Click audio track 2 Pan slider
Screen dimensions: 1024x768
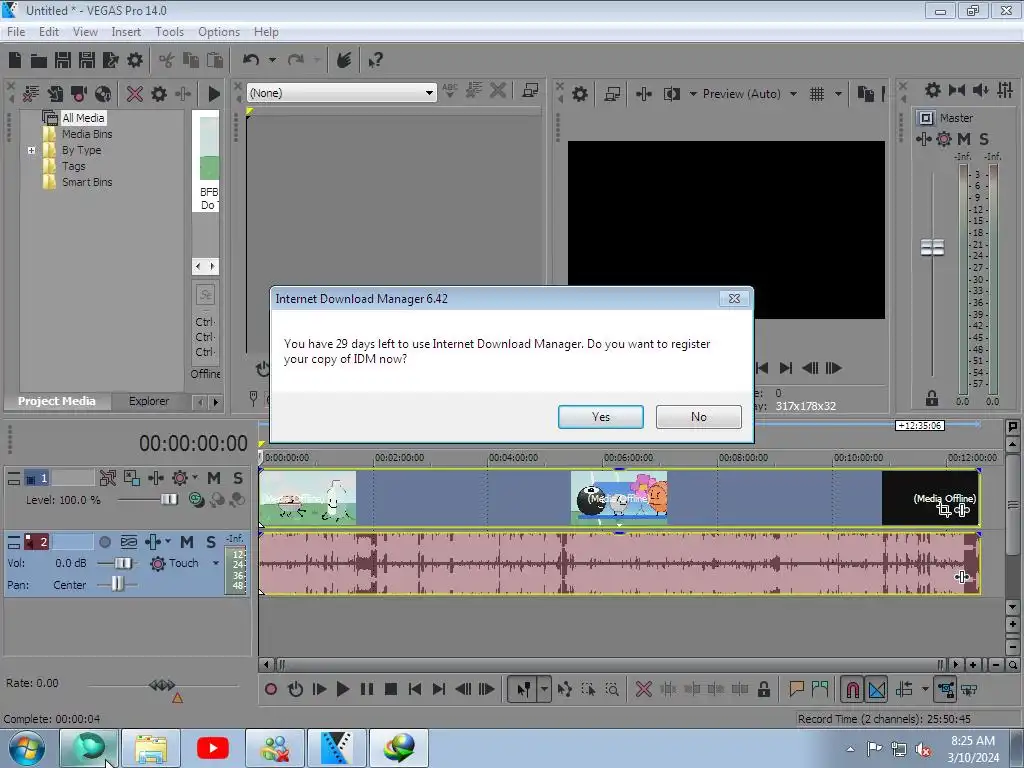[x=117, y=584]
